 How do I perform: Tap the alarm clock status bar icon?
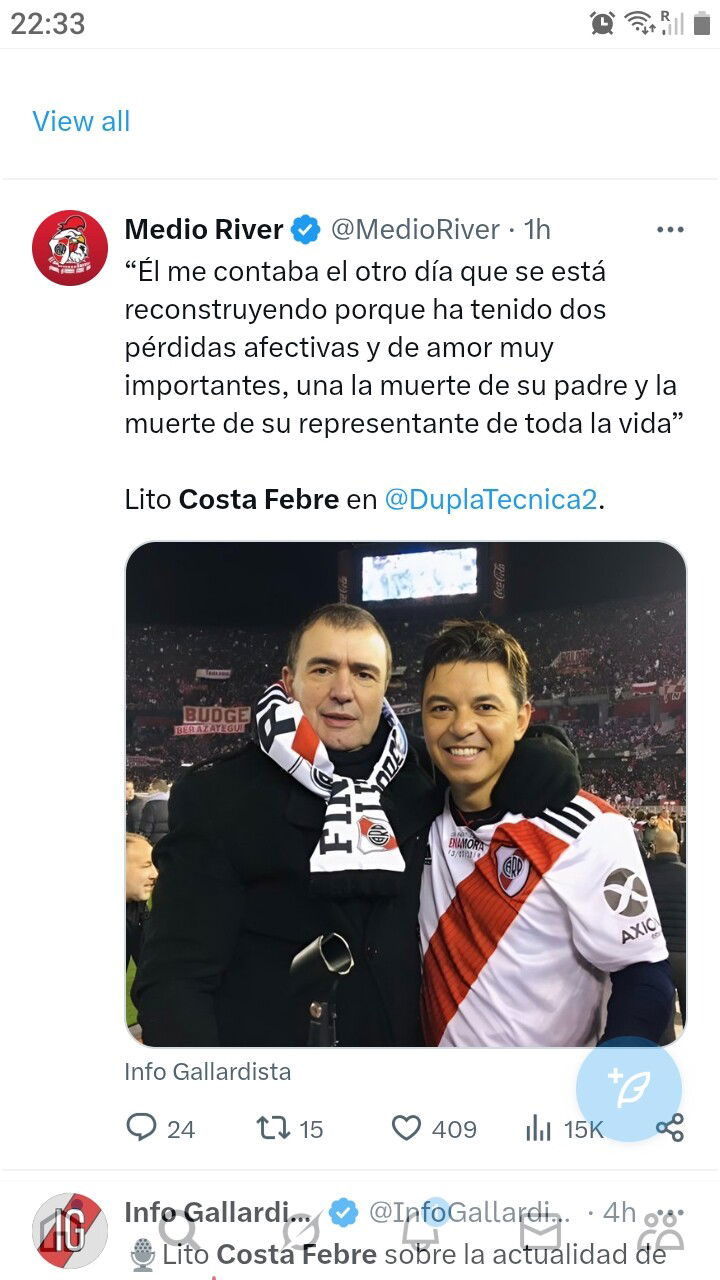[602, 23]
